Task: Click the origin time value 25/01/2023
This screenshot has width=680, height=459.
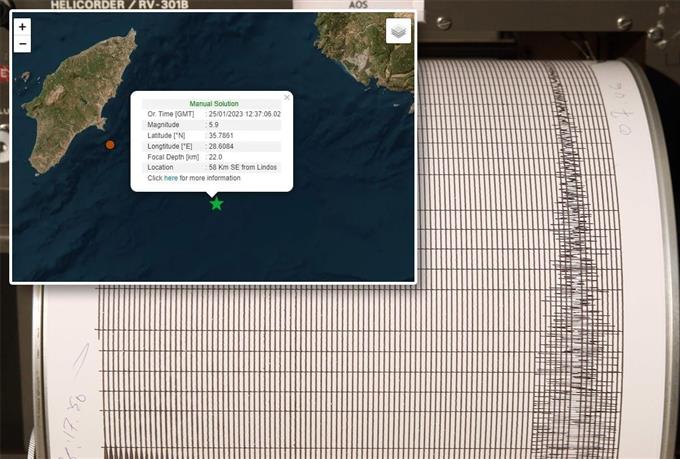Action: tap(244, 114)
